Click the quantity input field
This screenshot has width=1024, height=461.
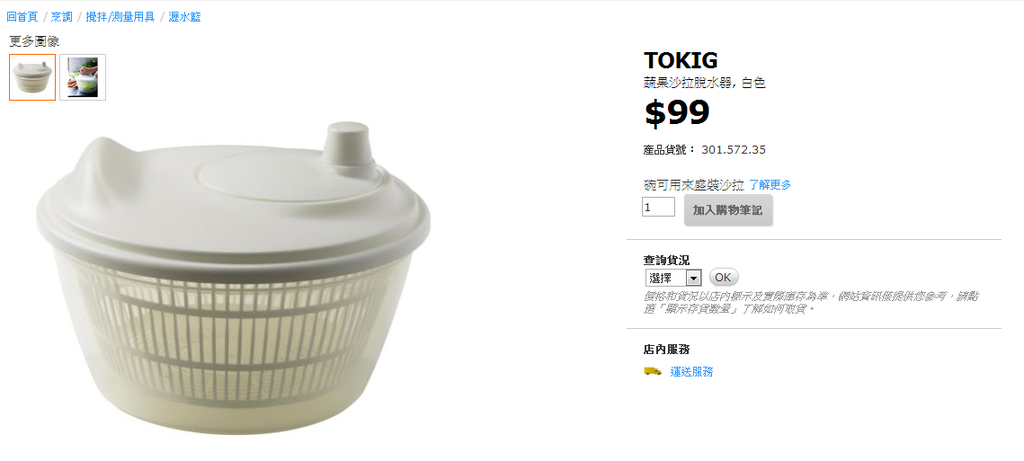pyautogui.click(x=658, y=207)
